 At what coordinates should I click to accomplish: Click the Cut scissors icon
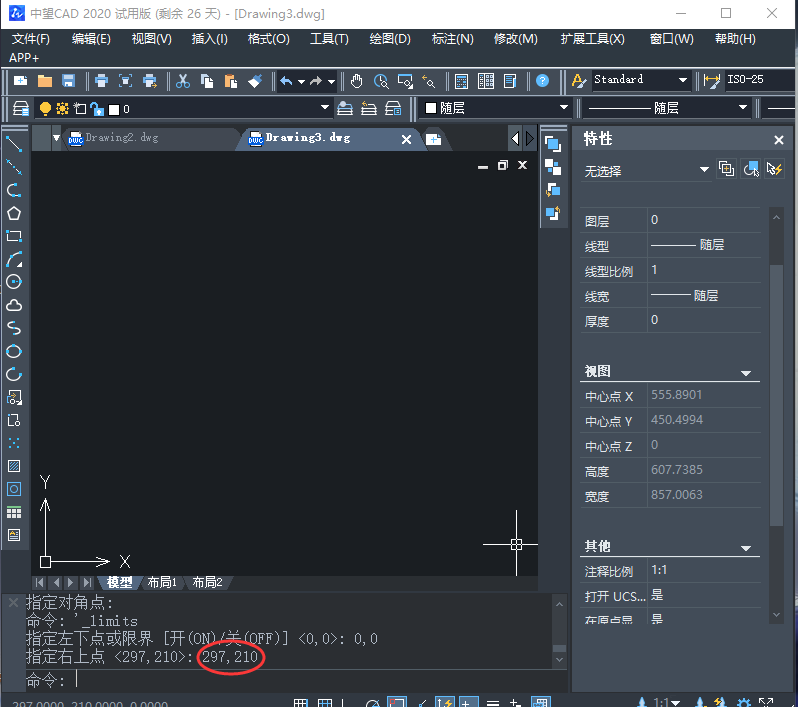pos(183,81)
